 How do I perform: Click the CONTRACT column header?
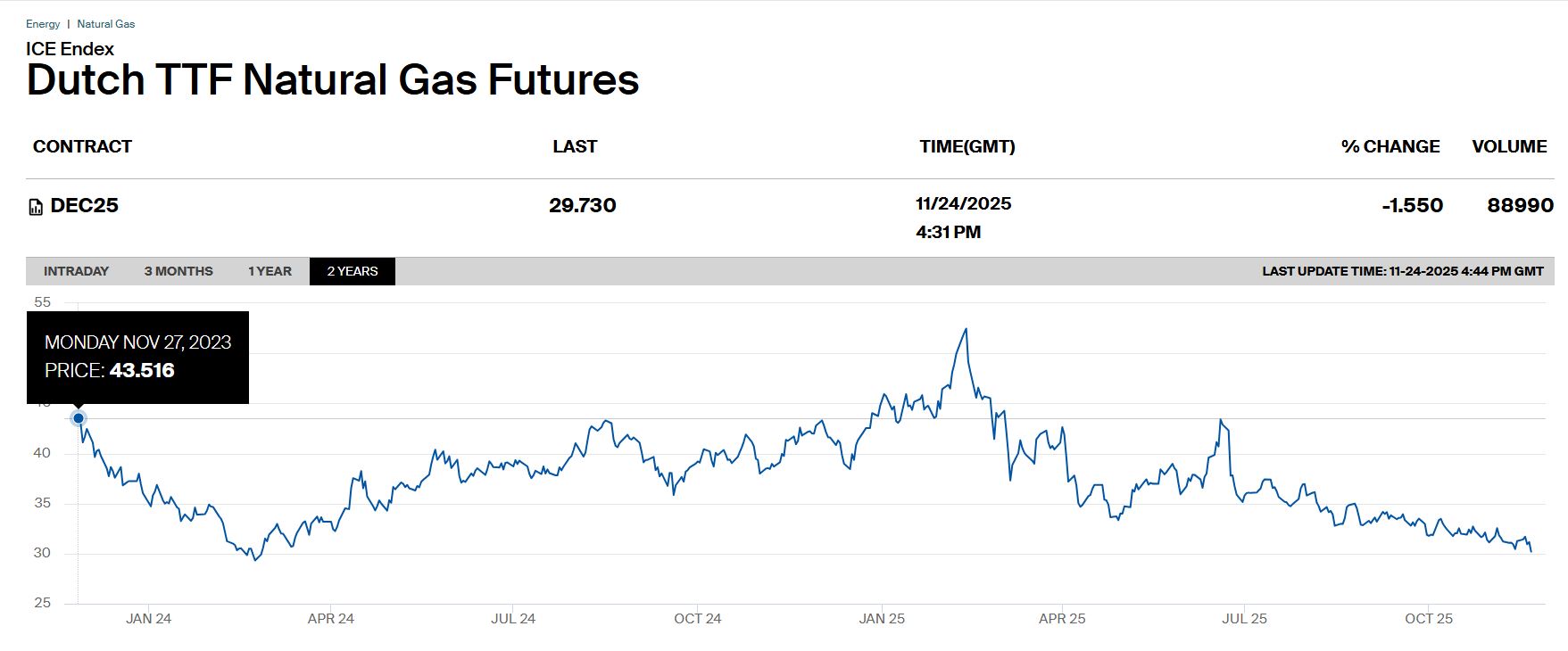coord(82,146)
